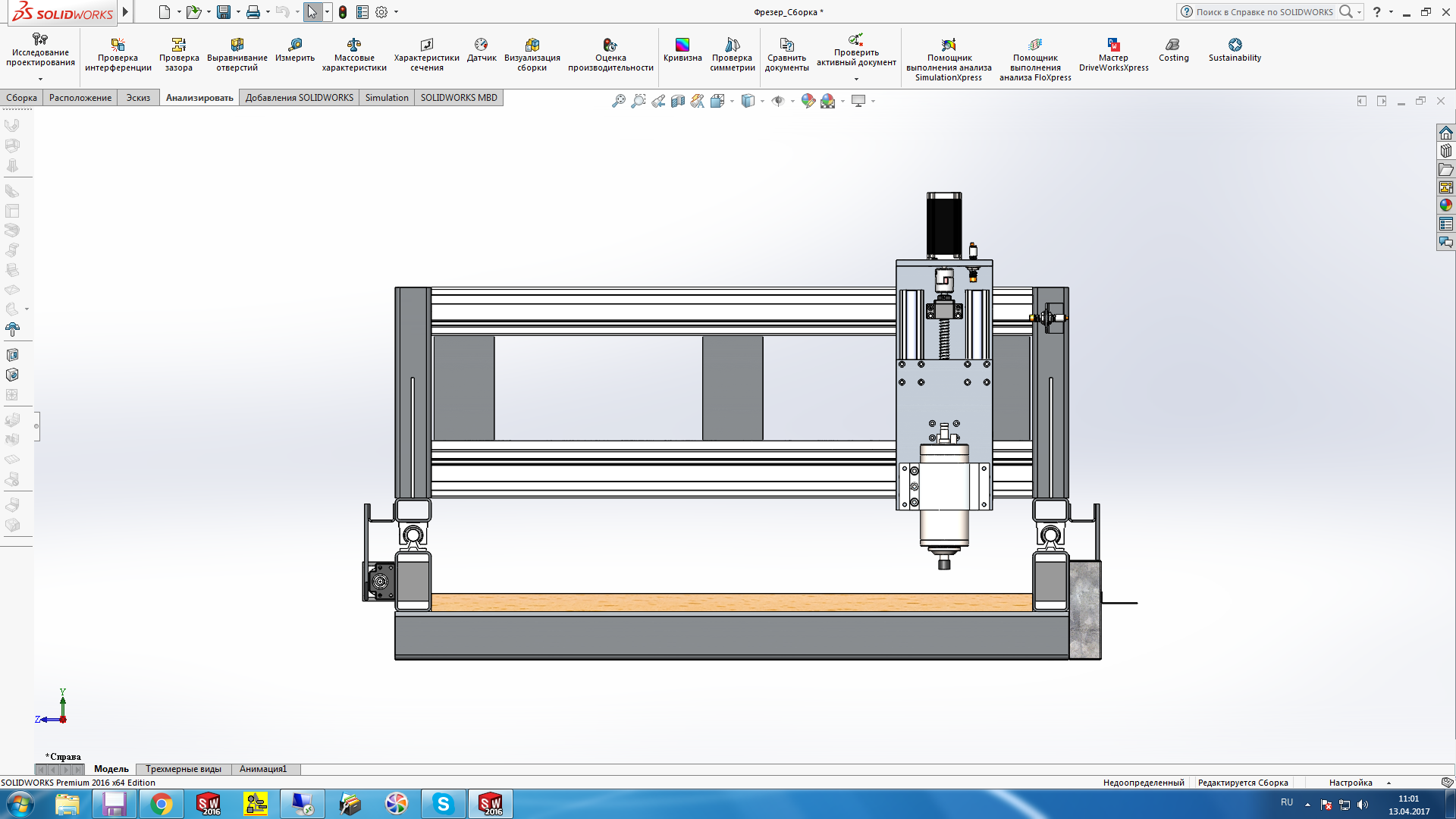Click Google Chrome in the taskbar
The height and width of the screenshot is (819, 1456).
pos(161,804)
